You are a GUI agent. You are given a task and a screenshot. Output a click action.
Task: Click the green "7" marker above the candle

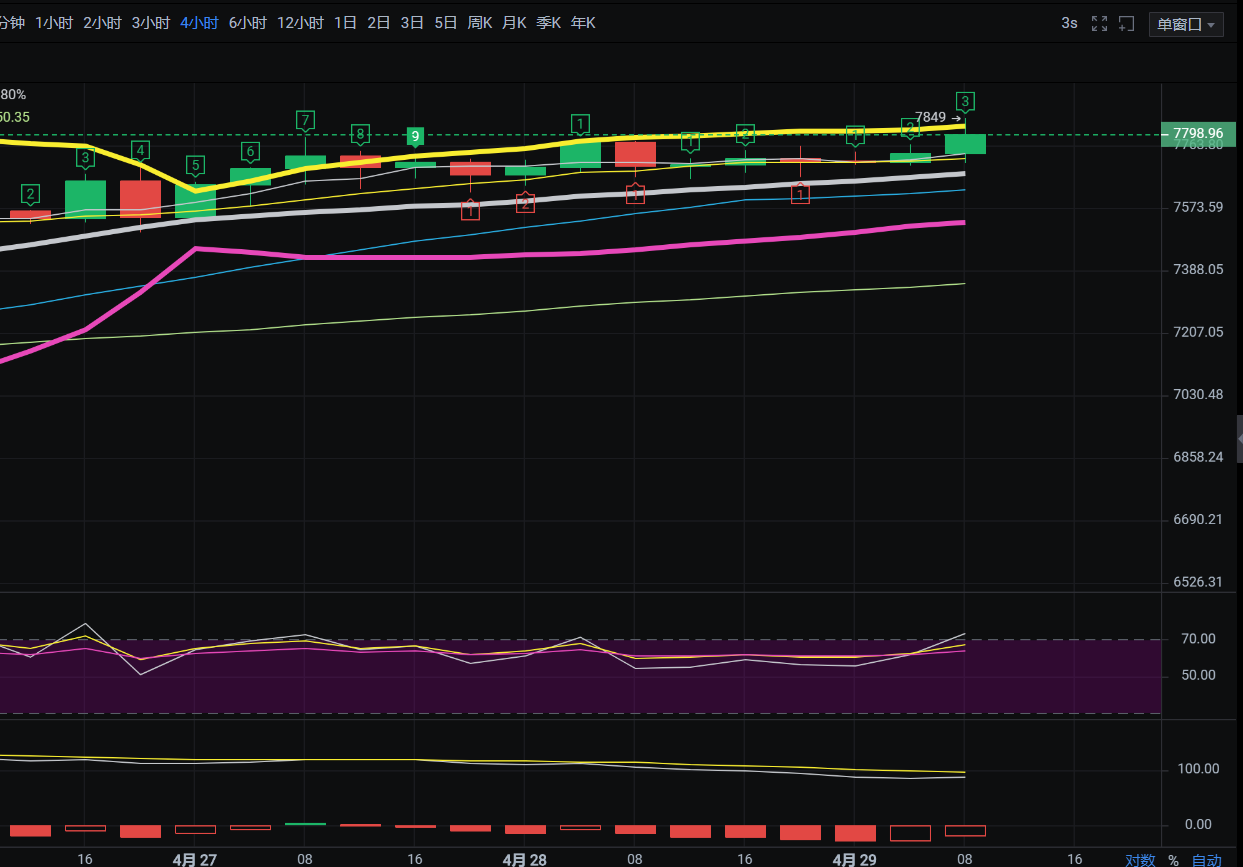(304, 119)
